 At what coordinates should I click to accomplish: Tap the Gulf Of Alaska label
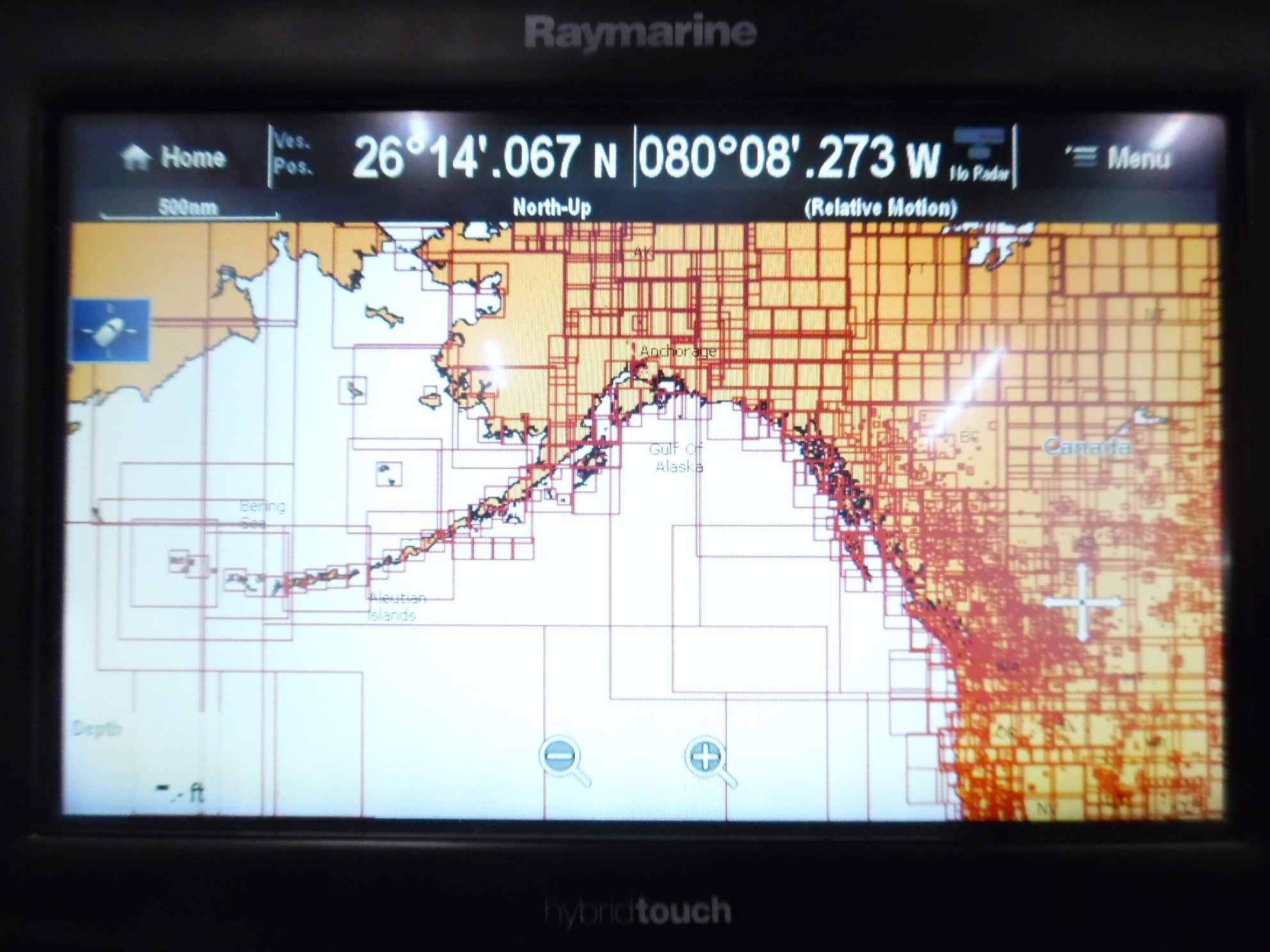[x=677, y=457]
